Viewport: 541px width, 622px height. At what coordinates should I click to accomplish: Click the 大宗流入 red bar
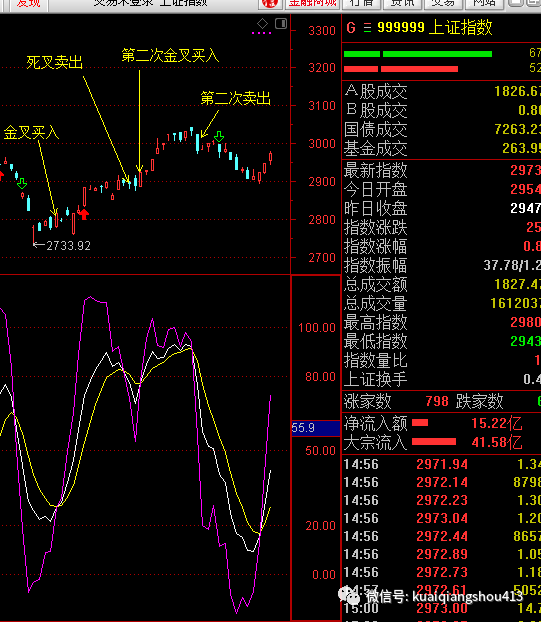tap(434, 442)
